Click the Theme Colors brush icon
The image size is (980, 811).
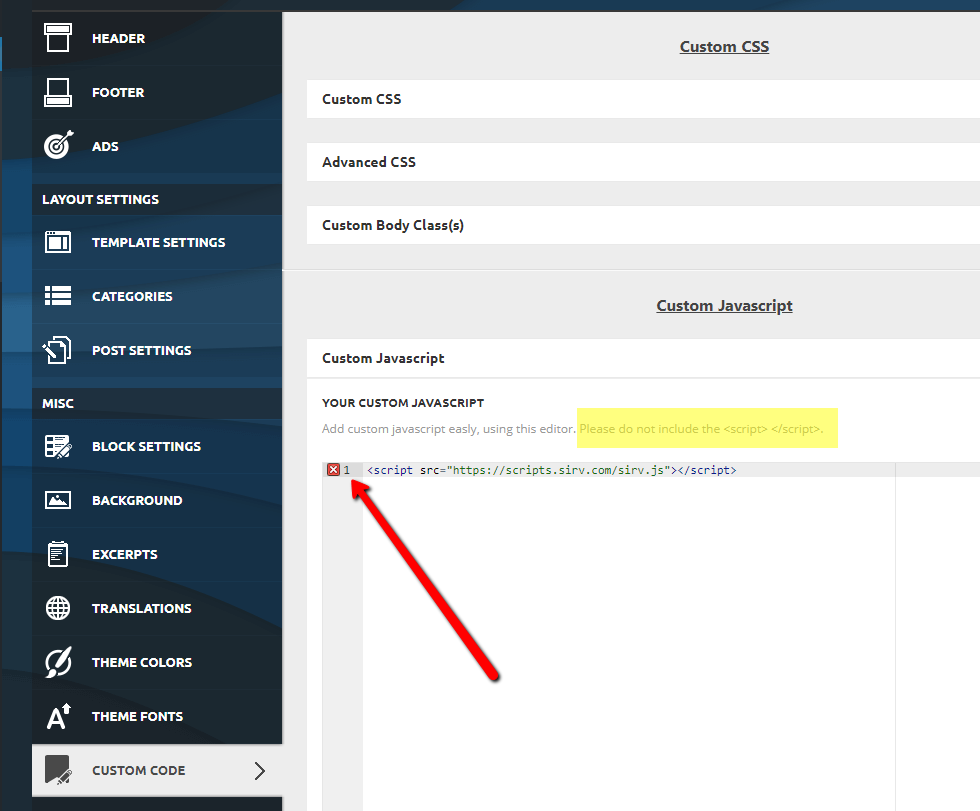tap(58, 662)
